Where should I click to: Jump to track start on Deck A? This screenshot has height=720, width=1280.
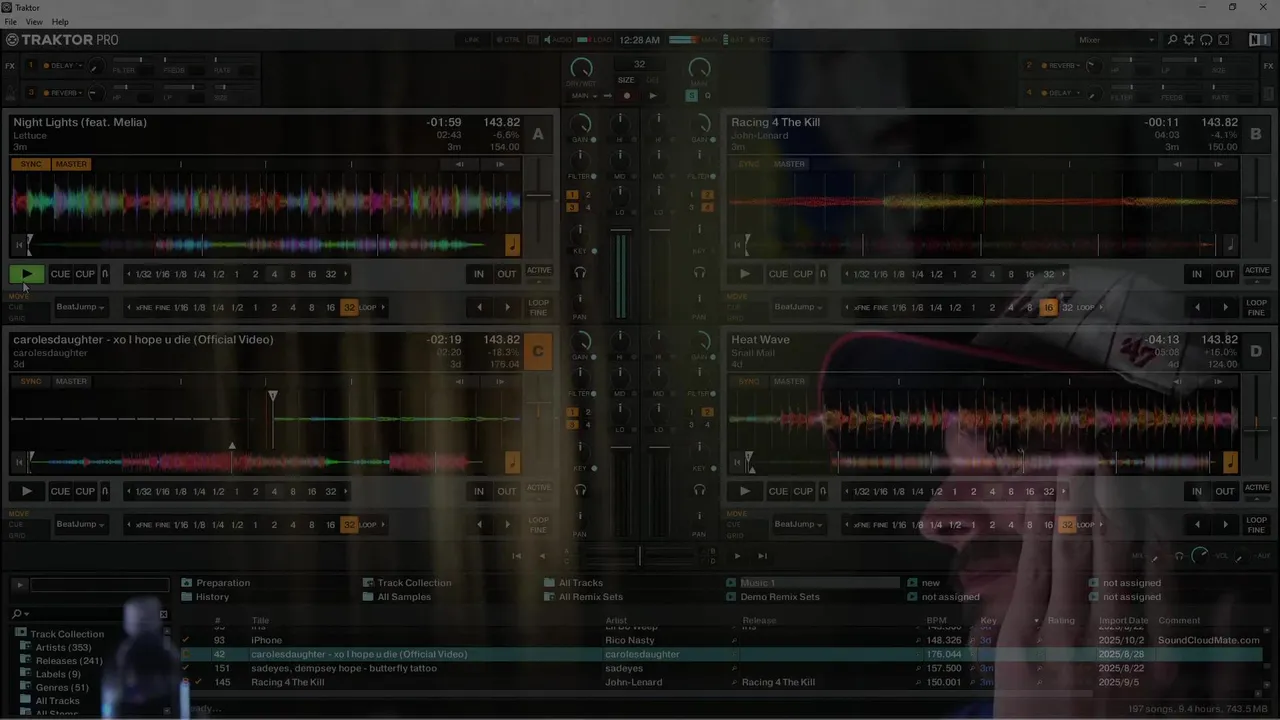(x=18, y=245)
